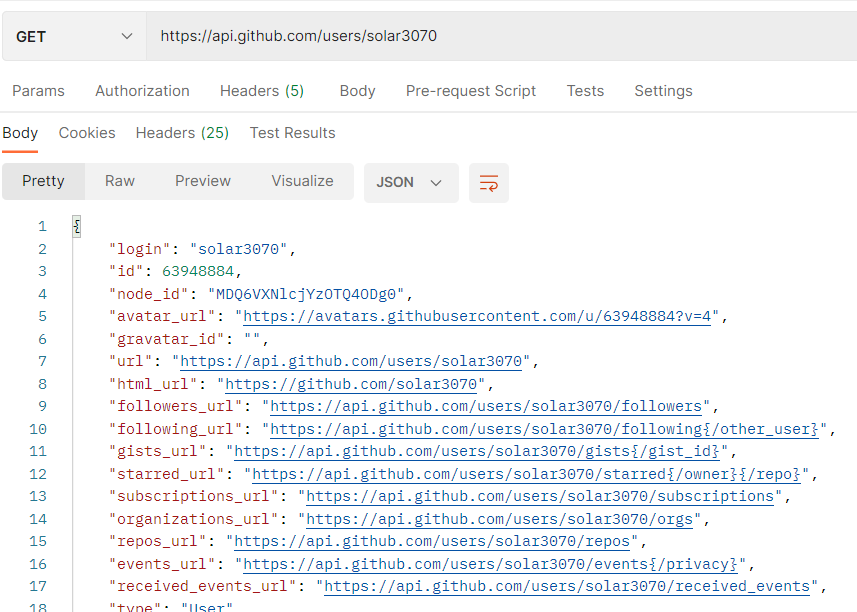Viewport: 857px width, 612px height.
Task: Open the html_url github.com/solar3070 link
Action: point(351,384)
